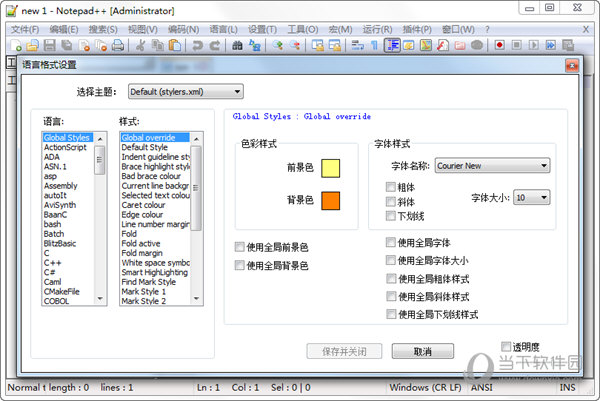Close the 语言格式设置 dialog
This screenshot has width=600, height=401.
pyautogui.click(x=572, y=66)
